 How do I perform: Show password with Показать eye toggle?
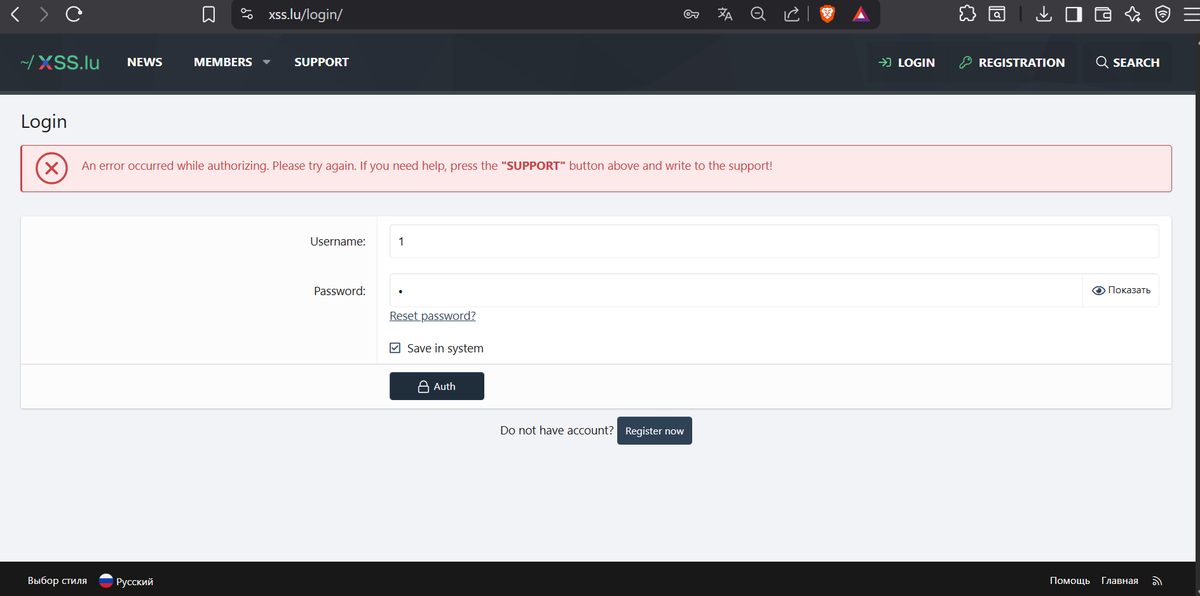pos(1121,290)
